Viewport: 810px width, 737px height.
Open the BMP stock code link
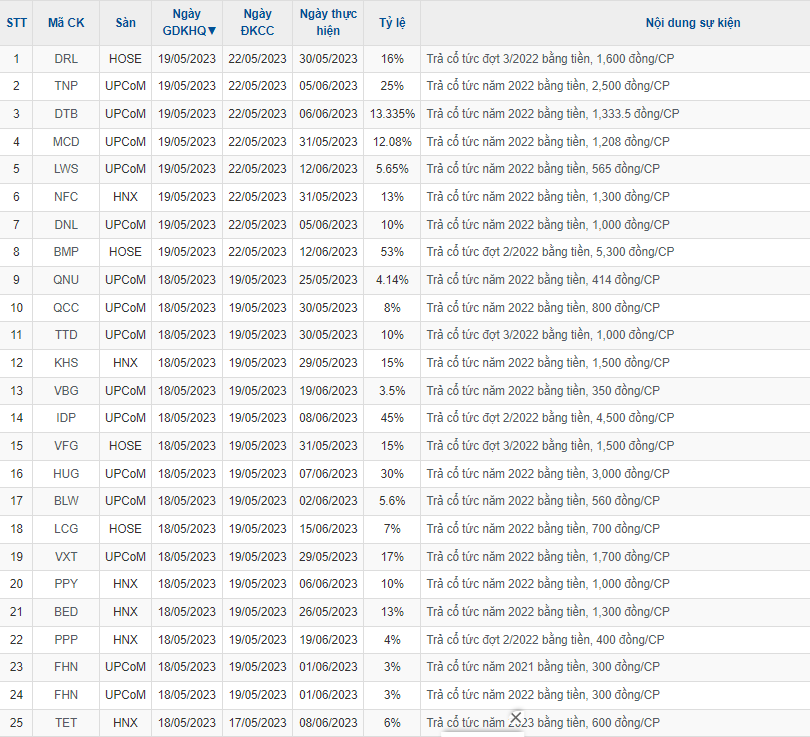[x=66, y=252]
